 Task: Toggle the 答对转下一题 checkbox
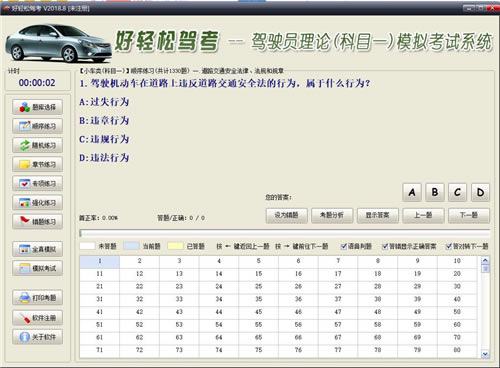coord(449,246)
